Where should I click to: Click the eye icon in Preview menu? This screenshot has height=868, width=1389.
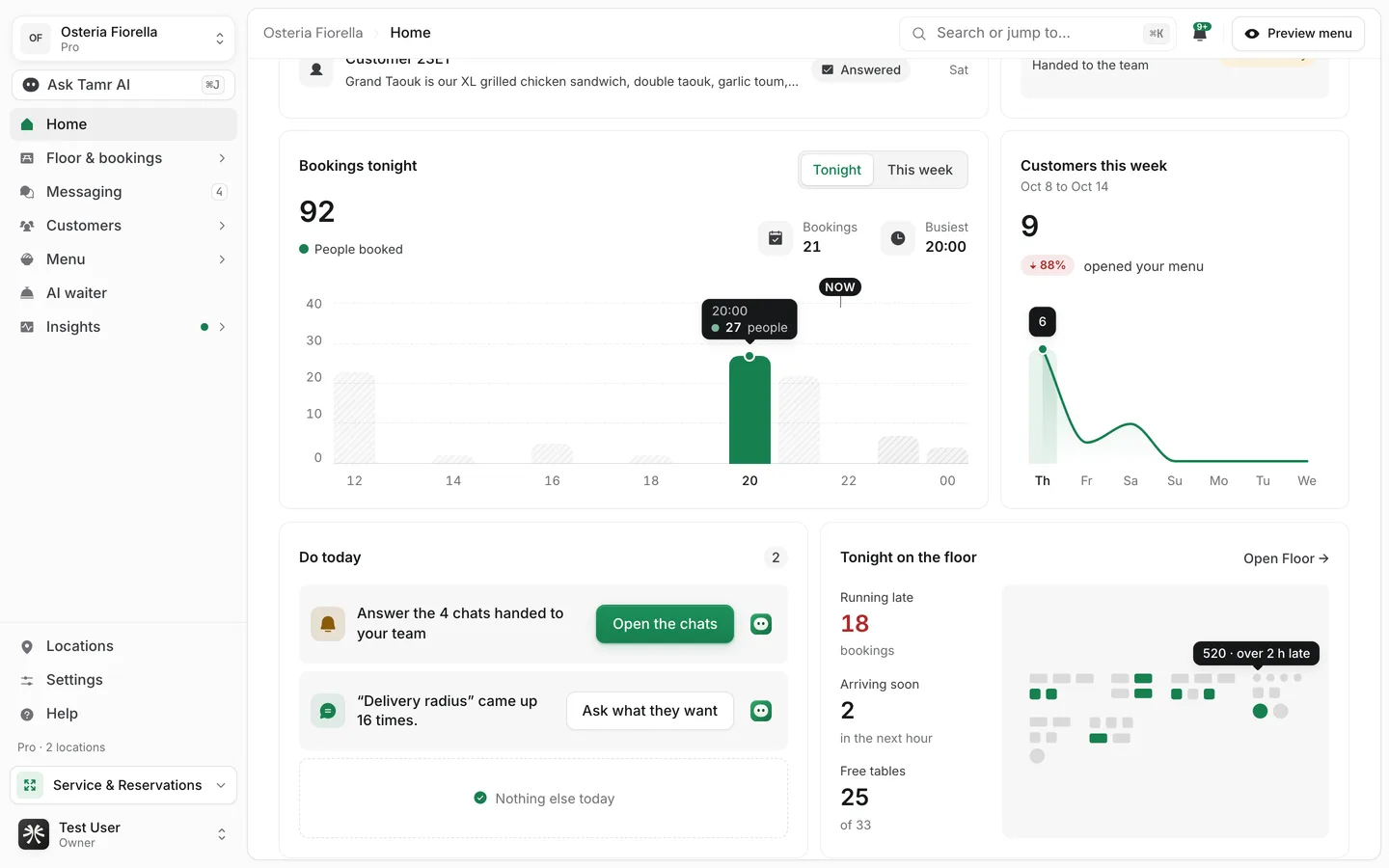pyautogui.click(x=1252, y=34)
